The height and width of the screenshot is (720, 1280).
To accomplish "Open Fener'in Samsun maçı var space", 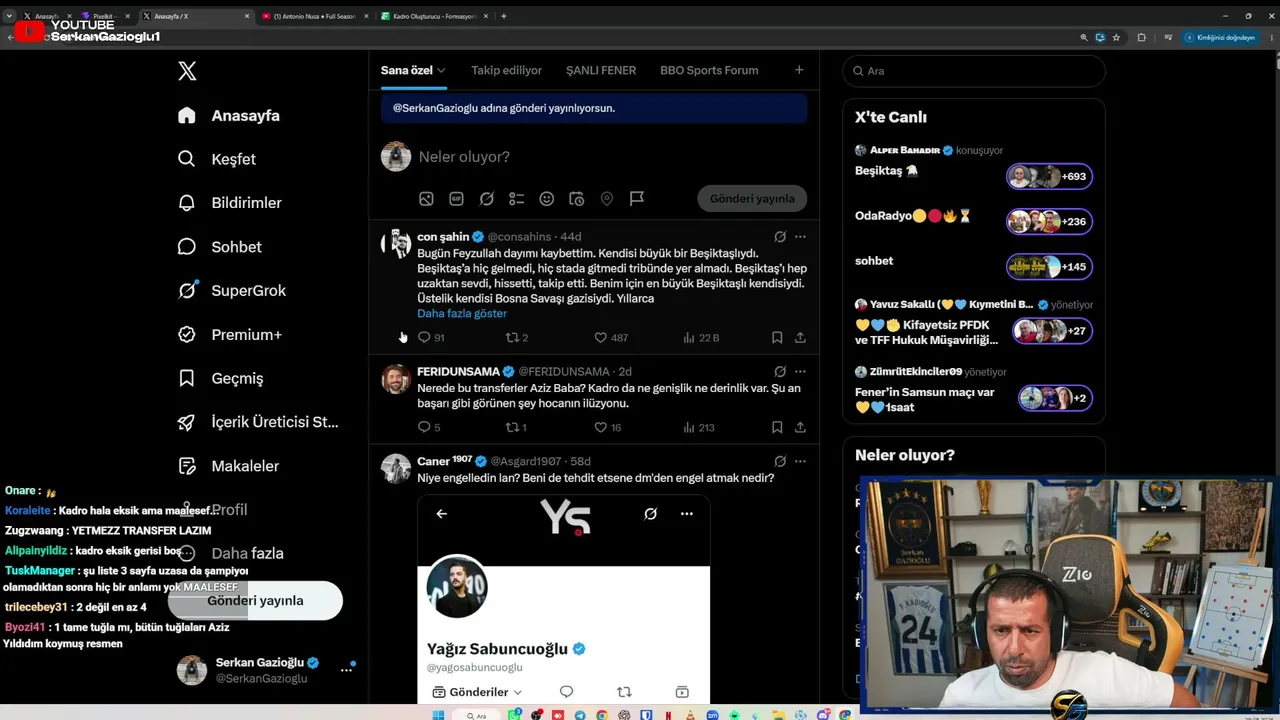I will [x=1055, y=398].
